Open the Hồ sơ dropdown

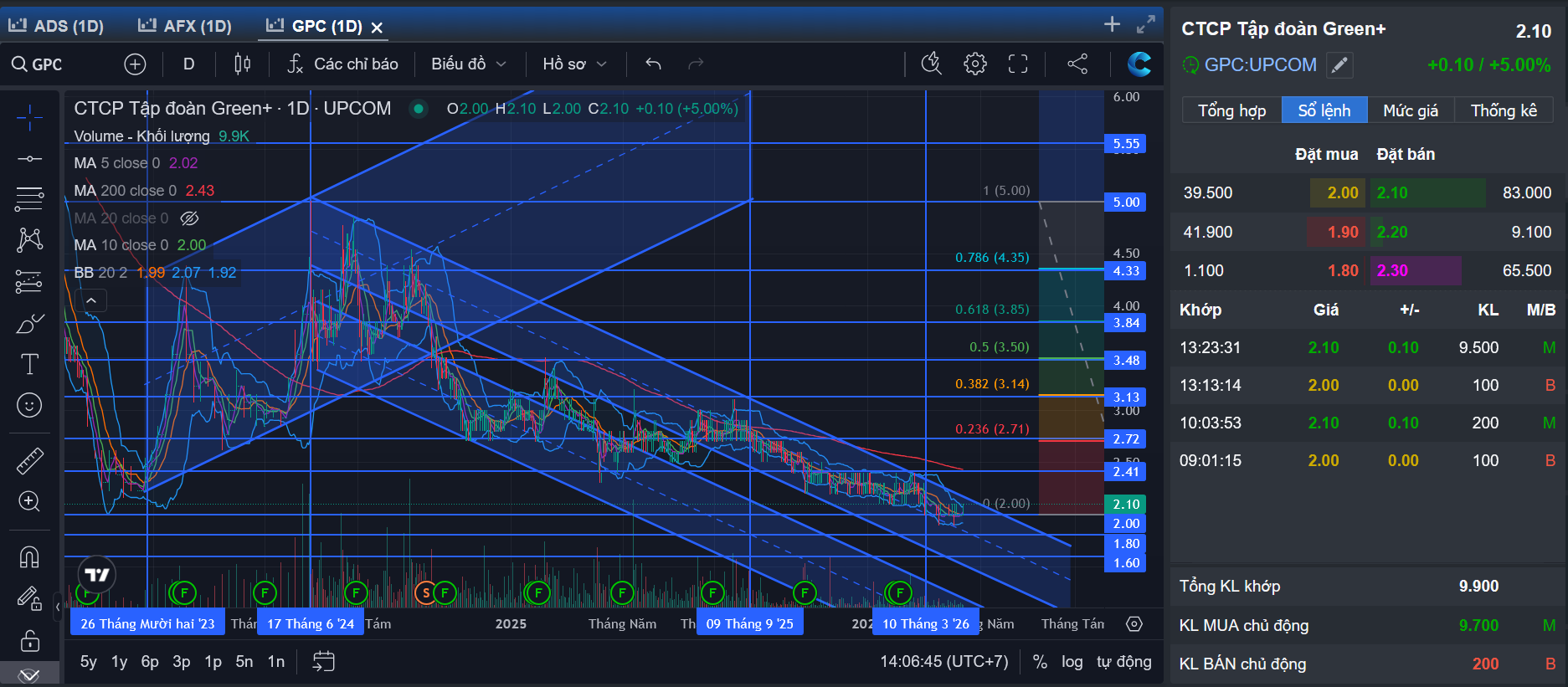[x=574, y=64]
